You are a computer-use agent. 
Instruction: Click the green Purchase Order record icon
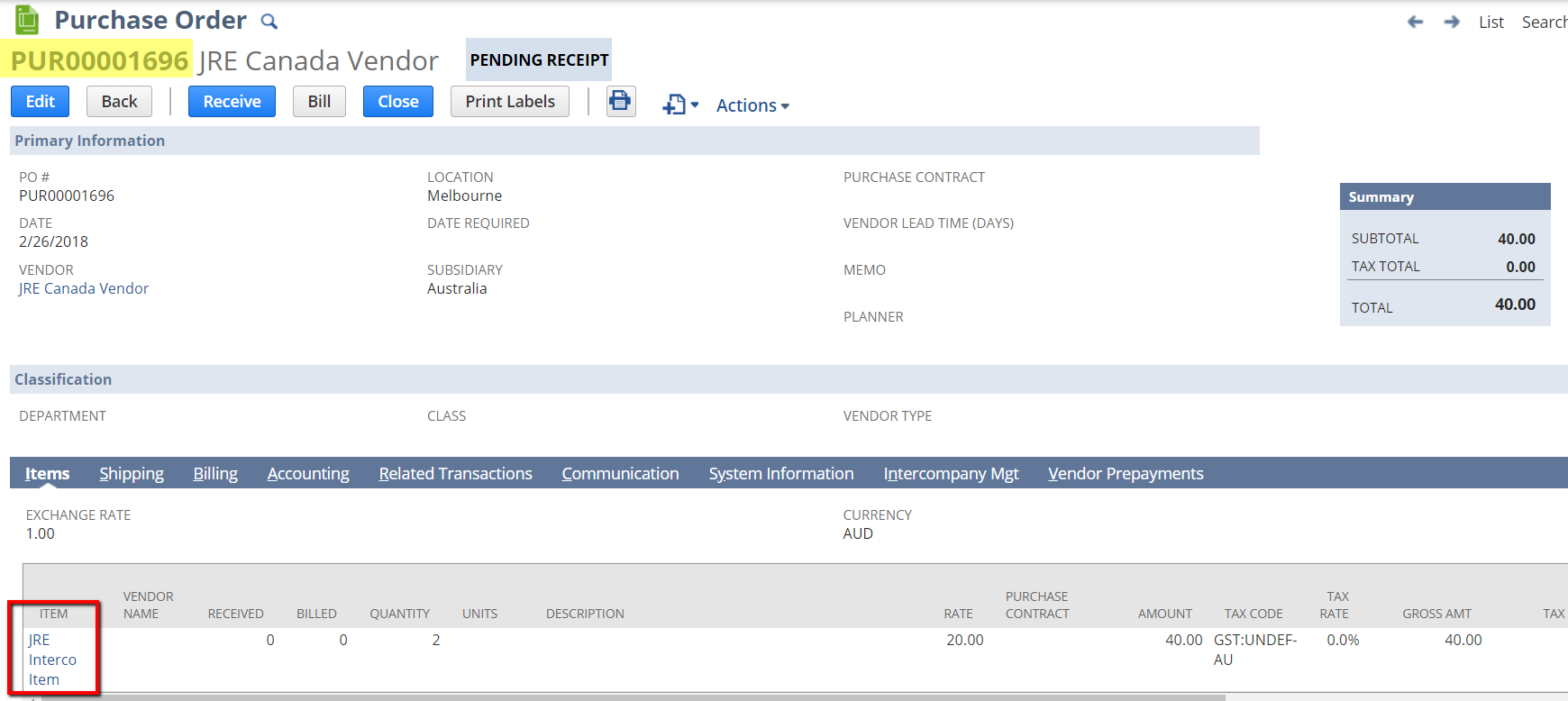pyautogui.click(x=28, y=20)
